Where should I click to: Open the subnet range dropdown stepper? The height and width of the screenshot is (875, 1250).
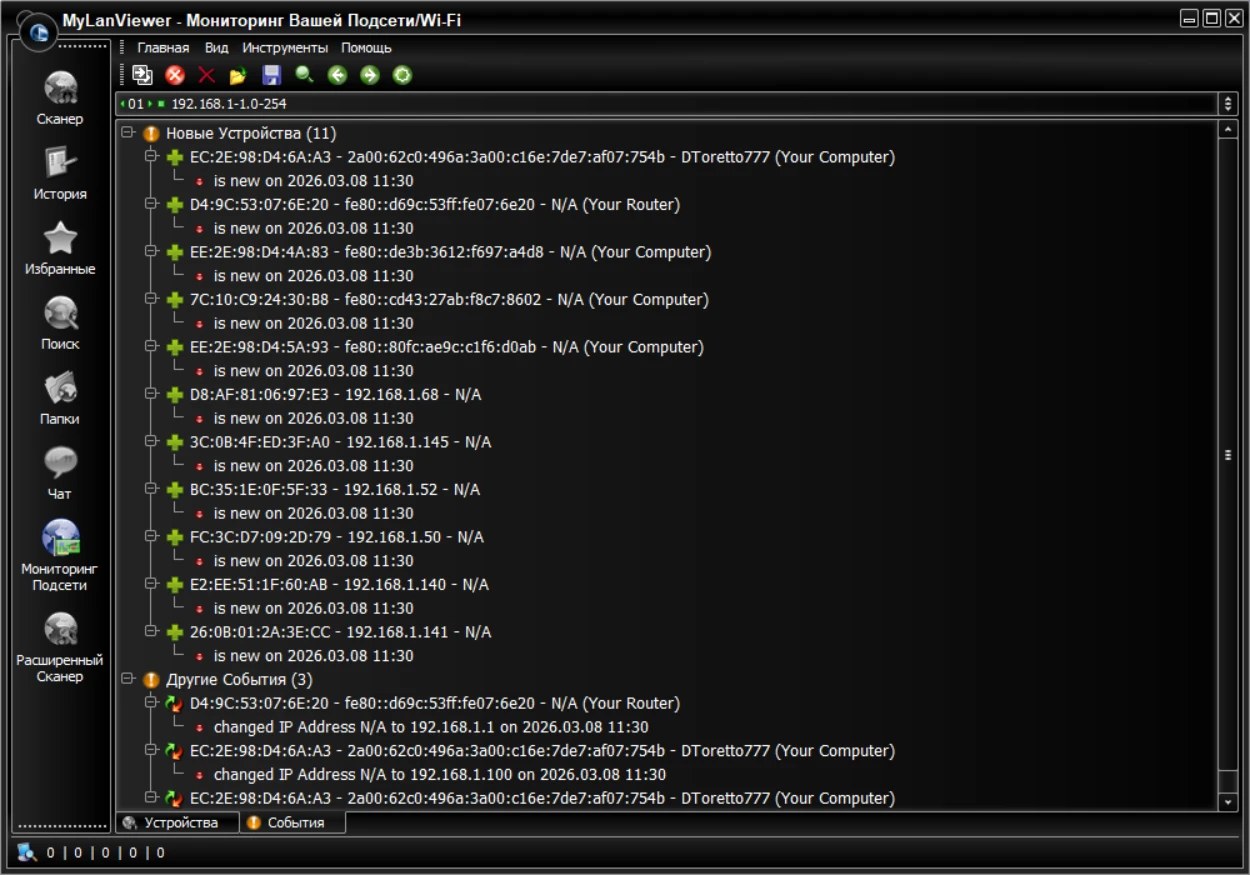[x=1228, y=104]
